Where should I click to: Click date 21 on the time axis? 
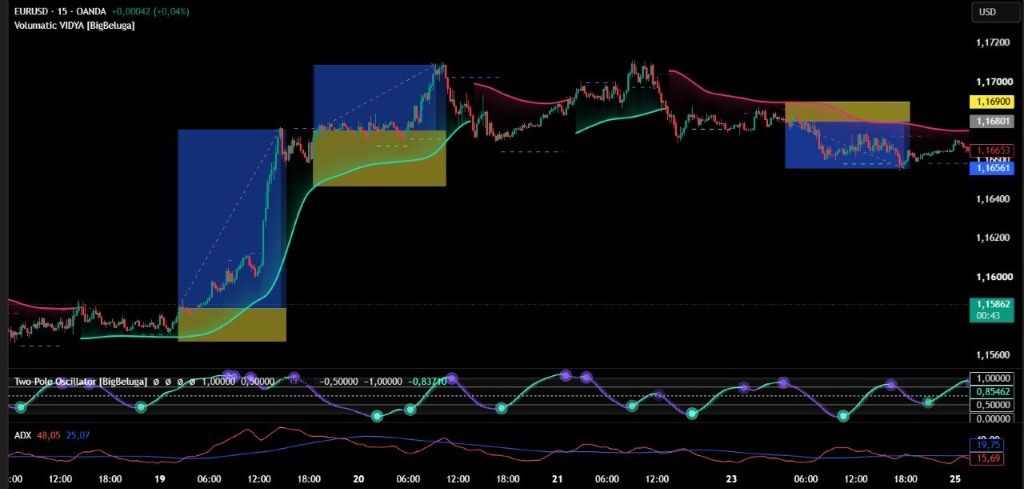pos(557,479)
